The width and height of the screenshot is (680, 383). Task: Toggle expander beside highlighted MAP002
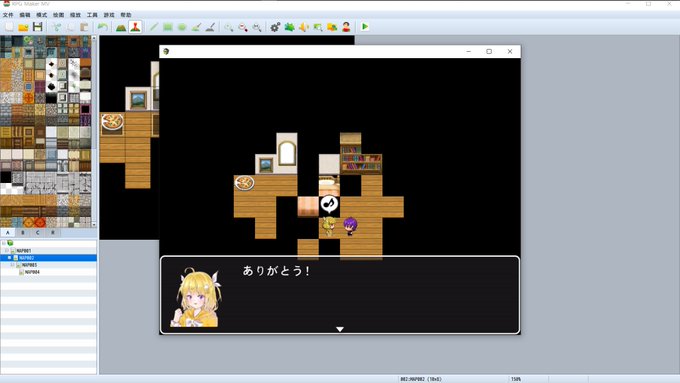9,258
